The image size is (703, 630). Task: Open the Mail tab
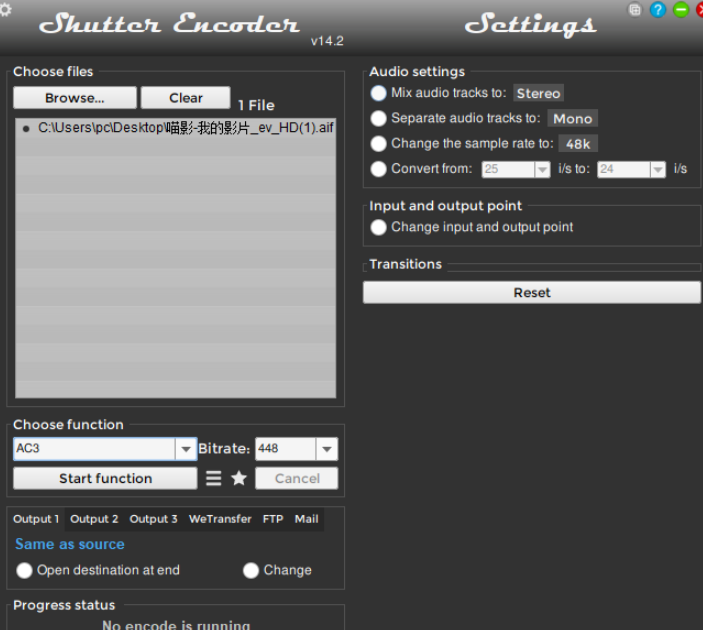[x=307, y=519]
